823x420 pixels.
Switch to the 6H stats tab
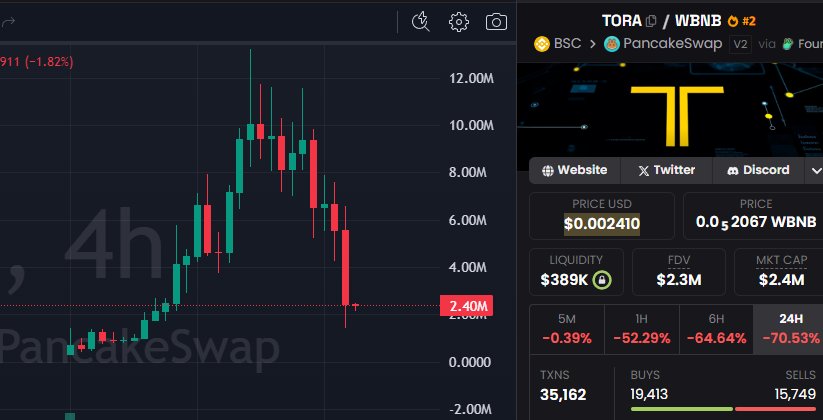(x=716, y=327)
